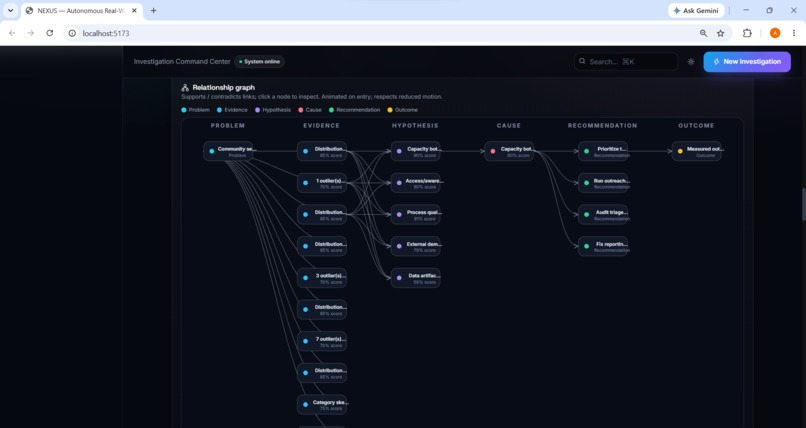Bookmark this page with the star
Viewport: 806px width, 428px height.
click(x=721, y=33)
